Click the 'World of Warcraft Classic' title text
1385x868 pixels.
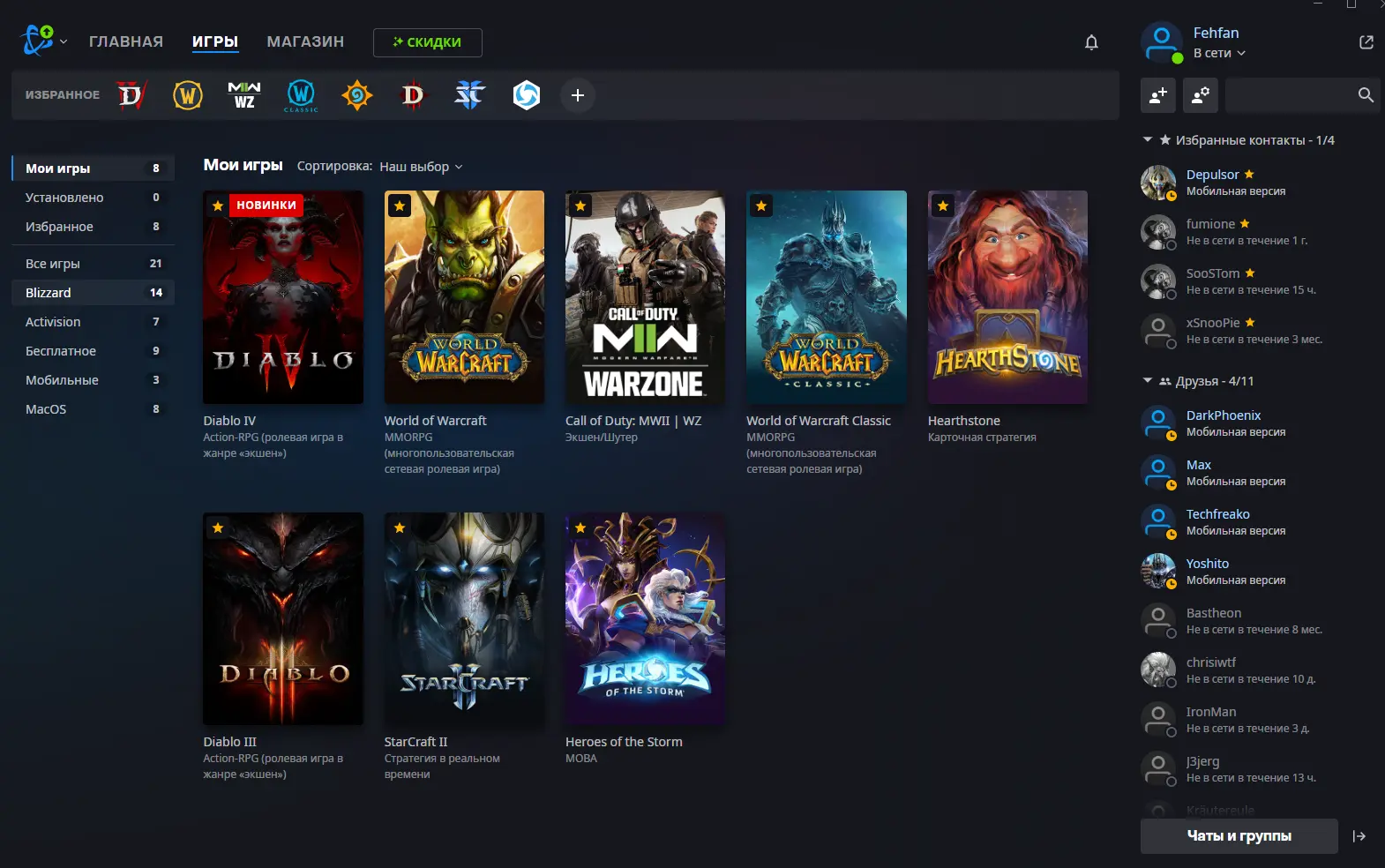tap(819, 421)
